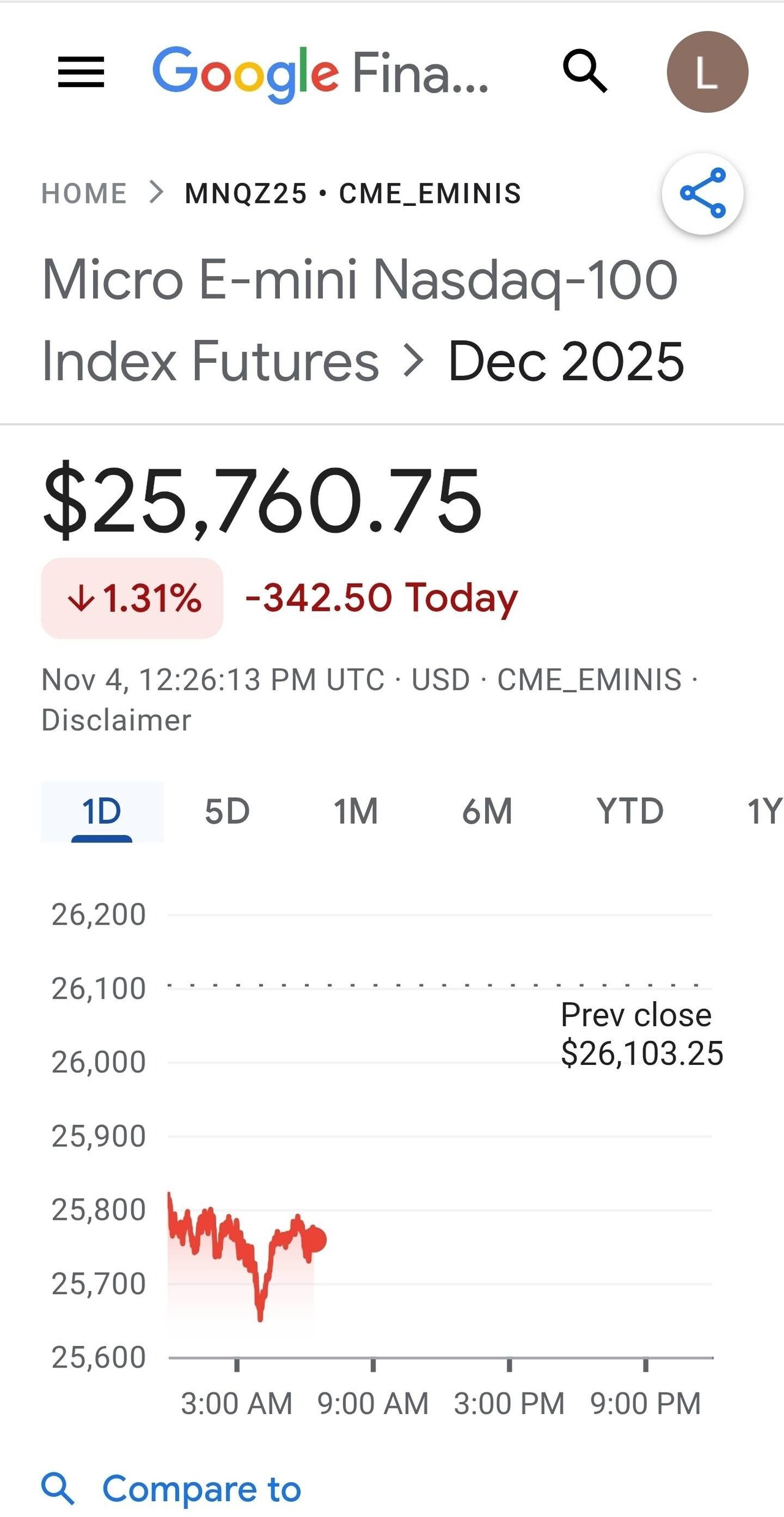Share this futures quote

(703, 194)
